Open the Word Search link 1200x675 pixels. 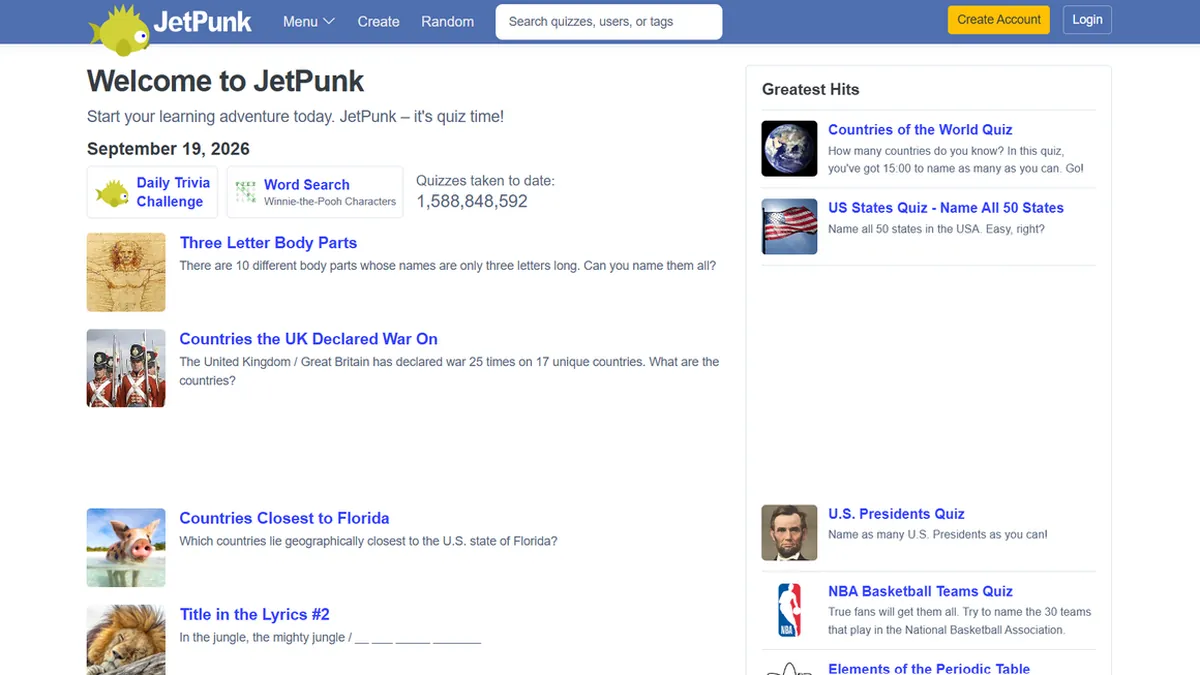pyautogui.click(x=306, y=185)
